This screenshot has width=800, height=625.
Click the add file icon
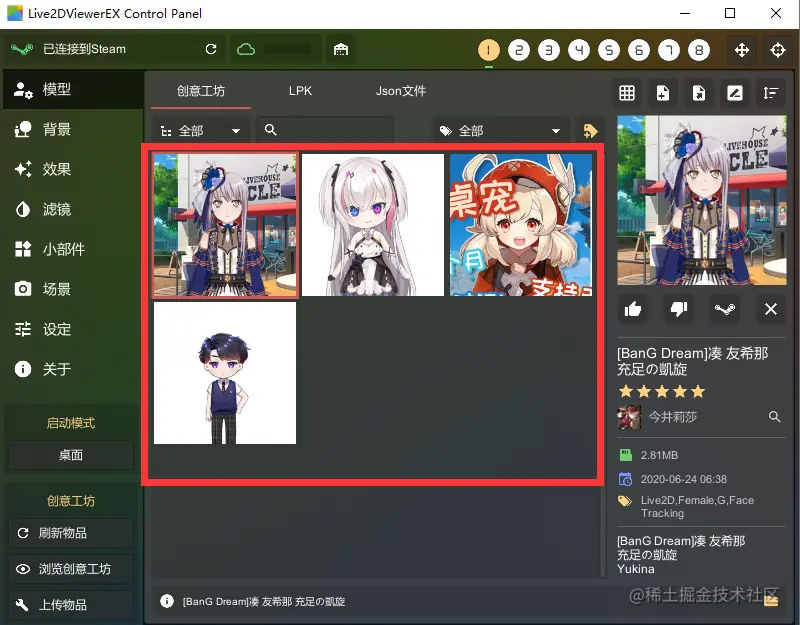(663, 93)
